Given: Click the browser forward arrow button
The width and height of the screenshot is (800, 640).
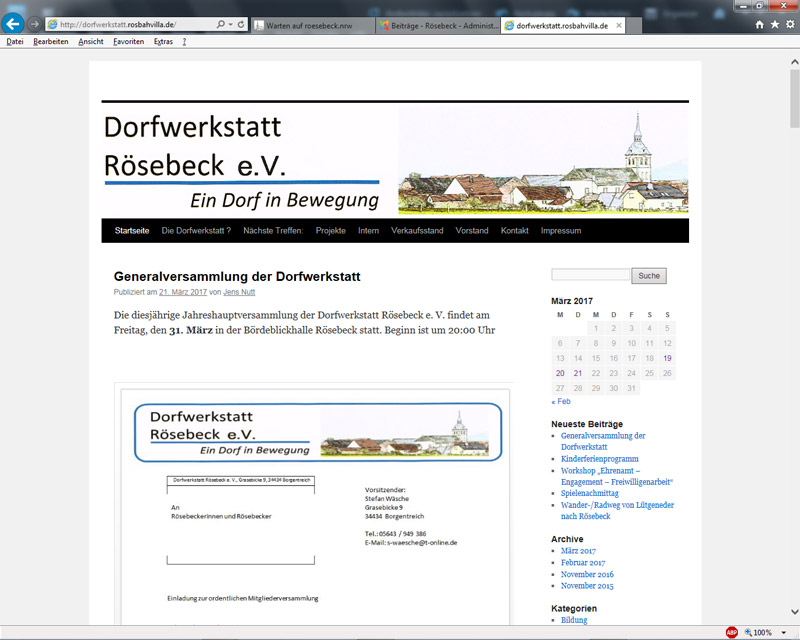Looking at the screenshot, I should coord(36,23).
